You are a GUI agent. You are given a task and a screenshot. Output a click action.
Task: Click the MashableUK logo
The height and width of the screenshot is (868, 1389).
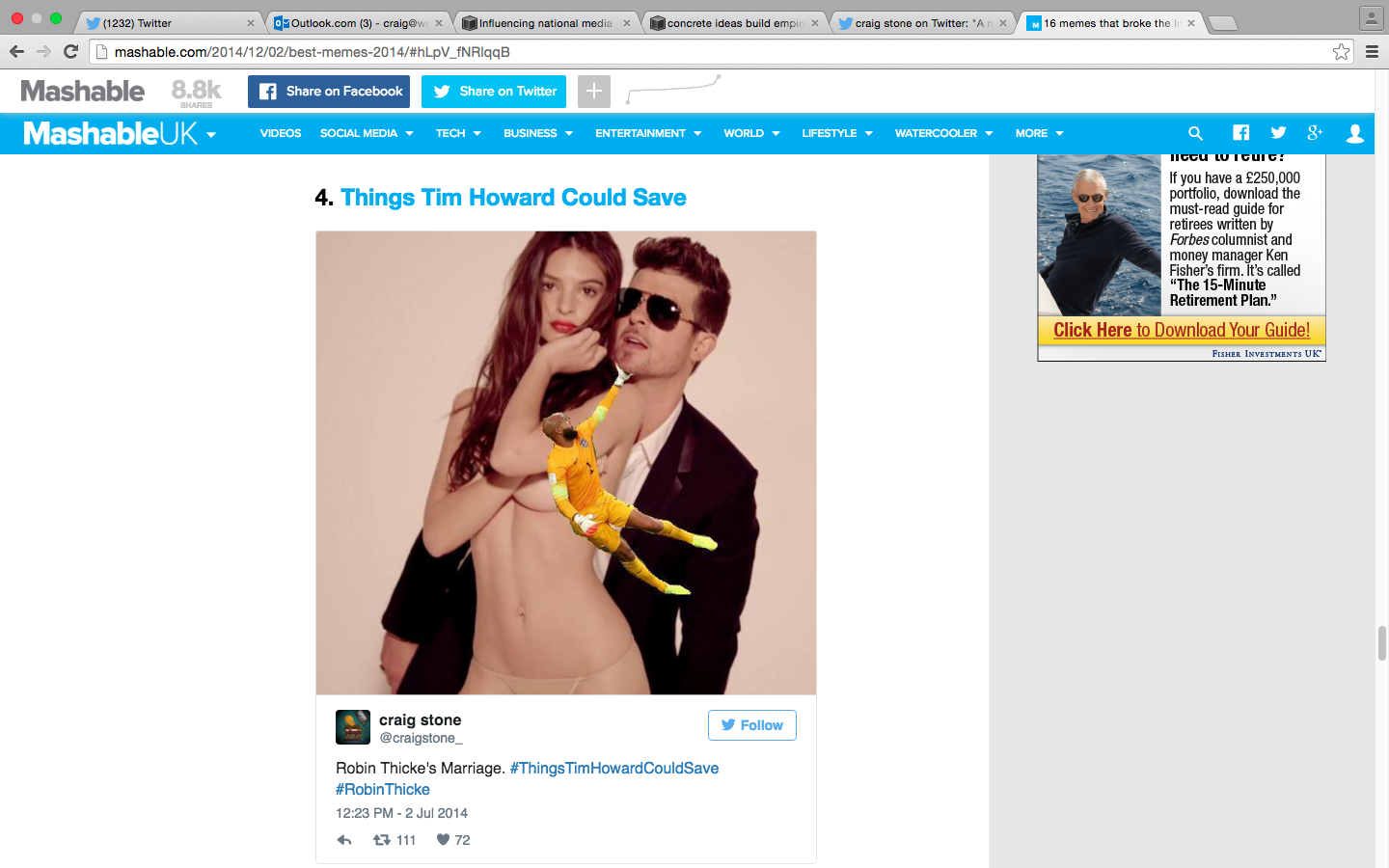coord(111,133)
